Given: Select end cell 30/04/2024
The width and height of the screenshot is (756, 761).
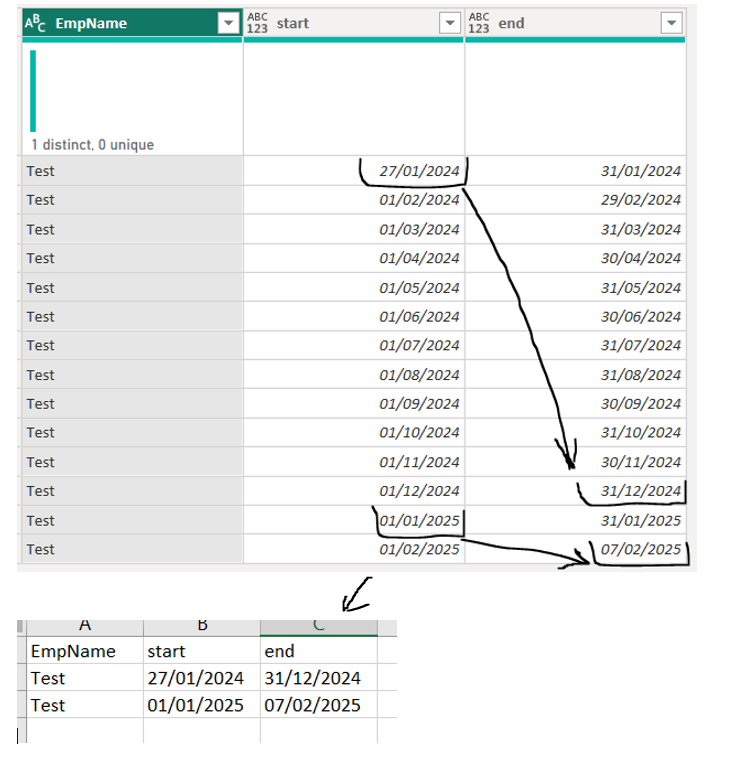Looking at the screenshot, I should point(575,258).
